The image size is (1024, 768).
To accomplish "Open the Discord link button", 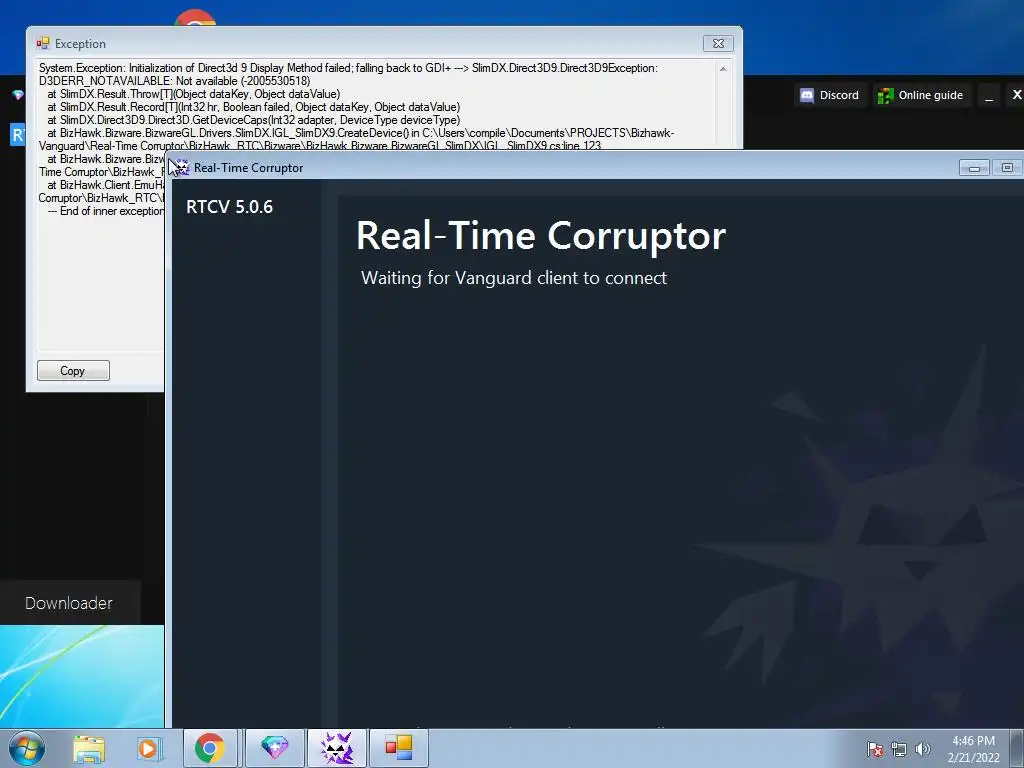I will (x=830, y=95).
